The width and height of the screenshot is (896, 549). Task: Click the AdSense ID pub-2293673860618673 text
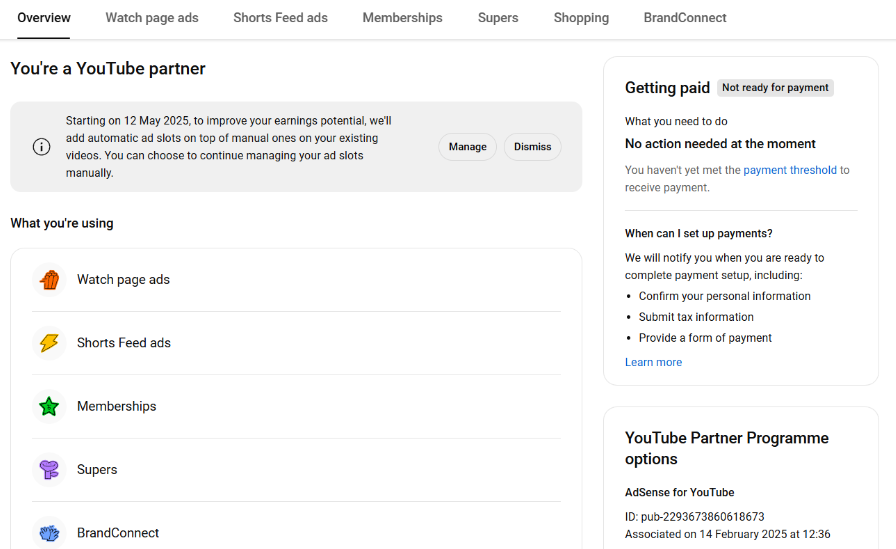[x=694, y=517]
